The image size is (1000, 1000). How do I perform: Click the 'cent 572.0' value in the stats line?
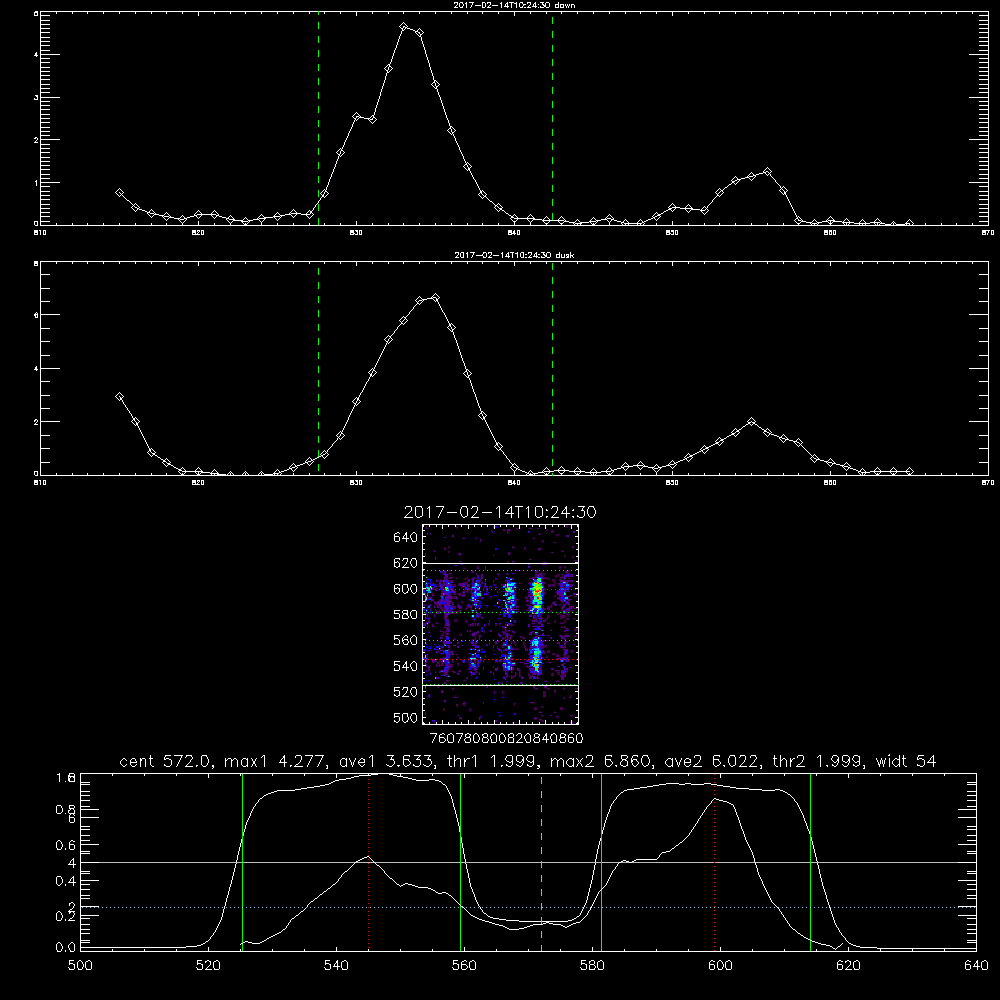click(x=167, y=761)
